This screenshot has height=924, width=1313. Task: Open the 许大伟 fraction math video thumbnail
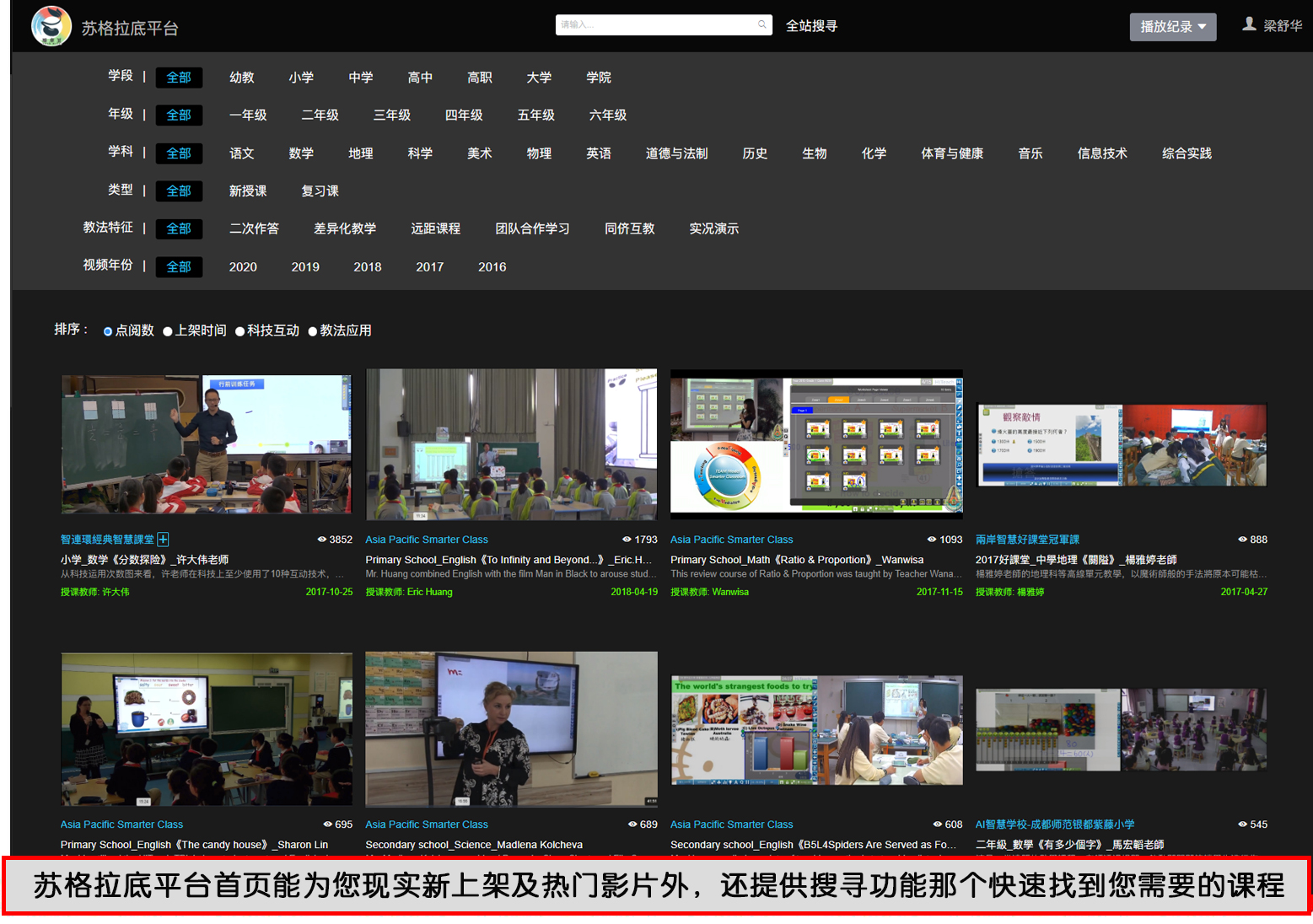(207, 444)
